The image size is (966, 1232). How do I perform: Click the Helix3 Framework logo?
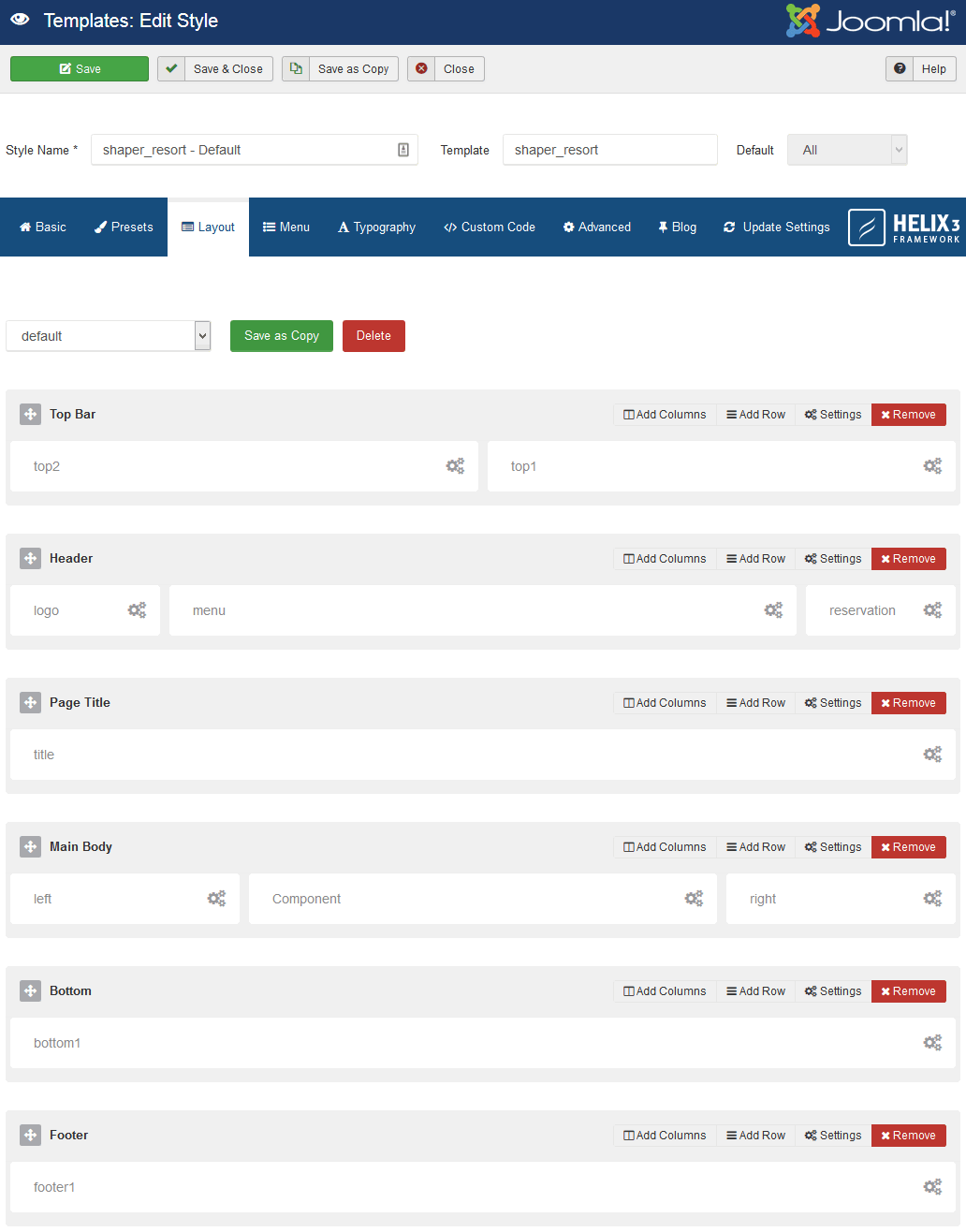pos(904,227)
